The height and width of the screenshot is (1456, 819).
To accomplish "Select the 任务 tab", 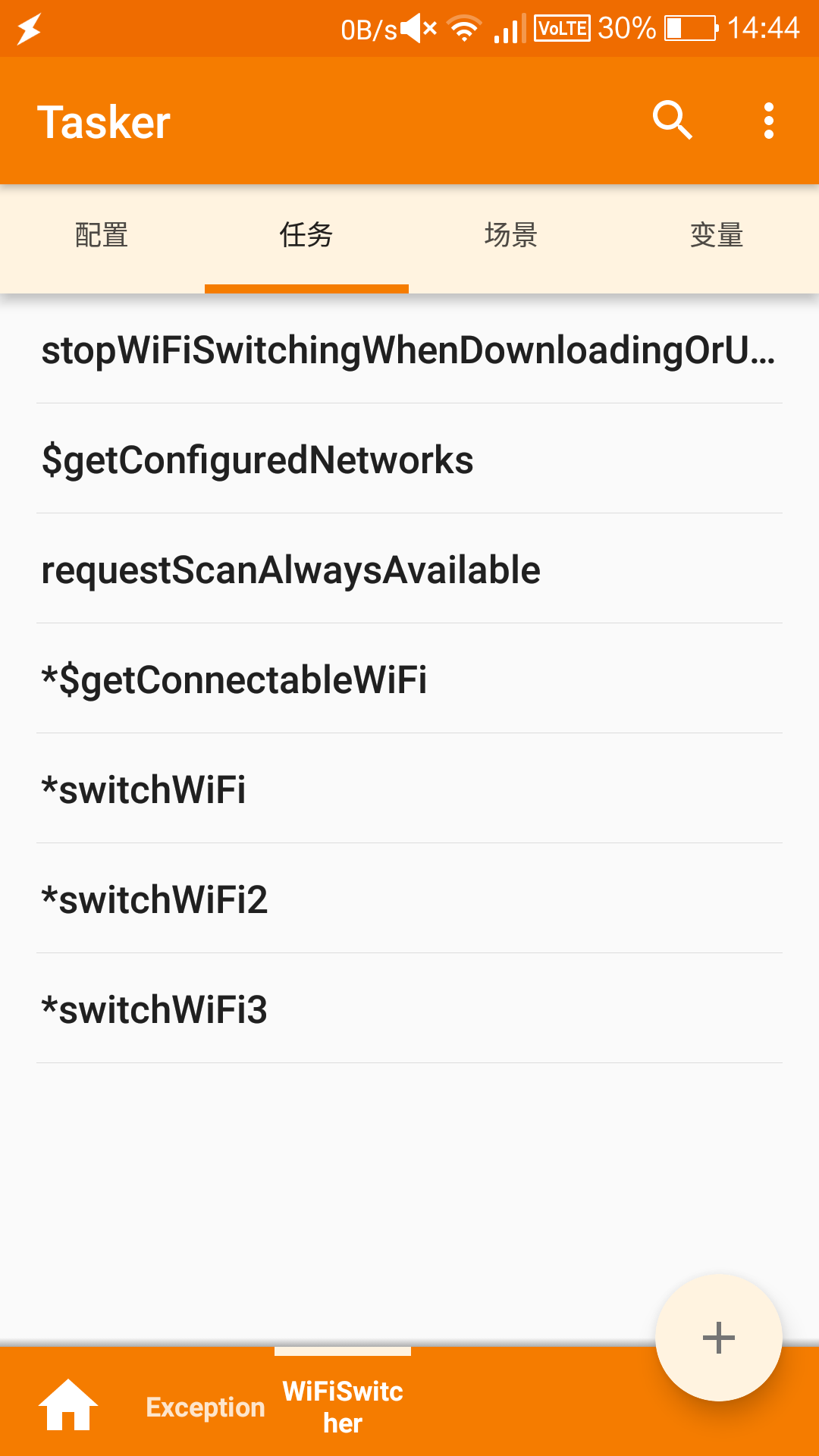I will point(306,236).
